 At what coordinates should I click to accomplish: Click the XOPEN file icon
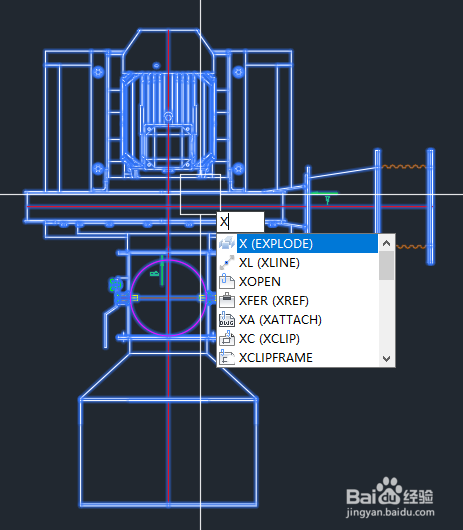click(x=227, y=281)
